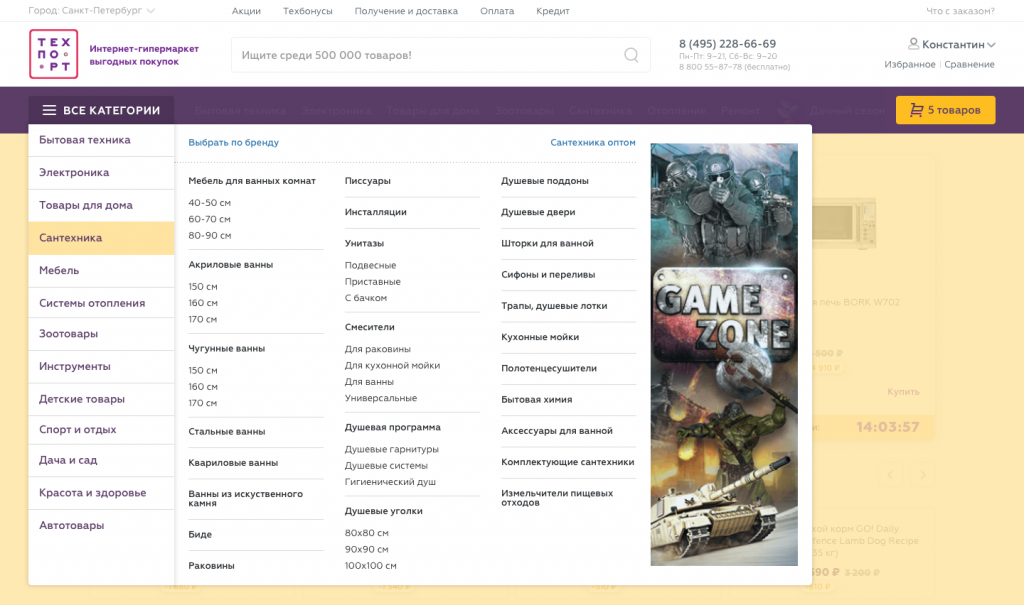Go to Акриловые ванны subcategory
This screenshot has width=1024, height=605.
(x=231, y=265)
